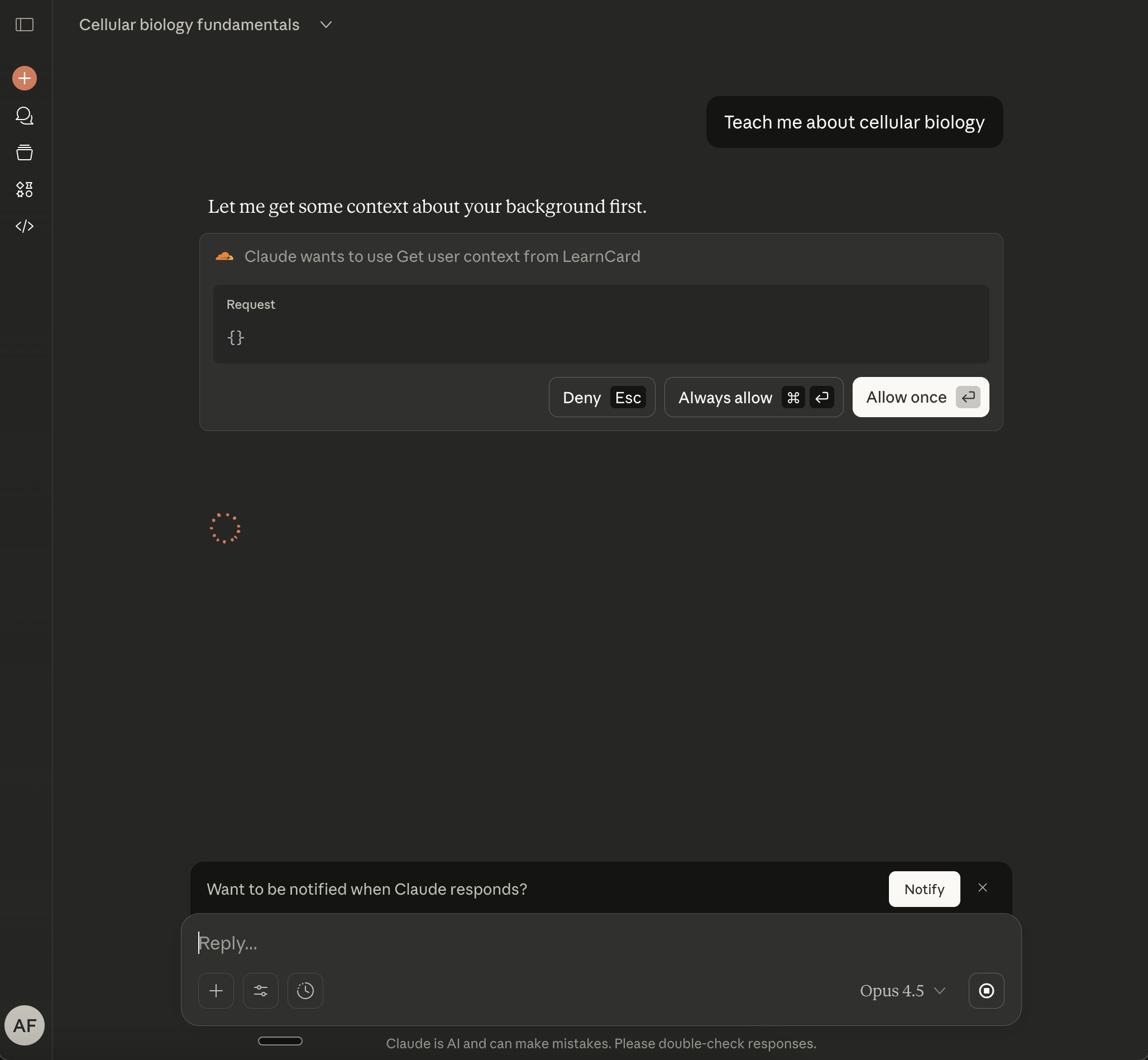Viewport: 1148px width, 1060px height.
Task: Open the Projects icon in sidebar
Action: [25, 152]
